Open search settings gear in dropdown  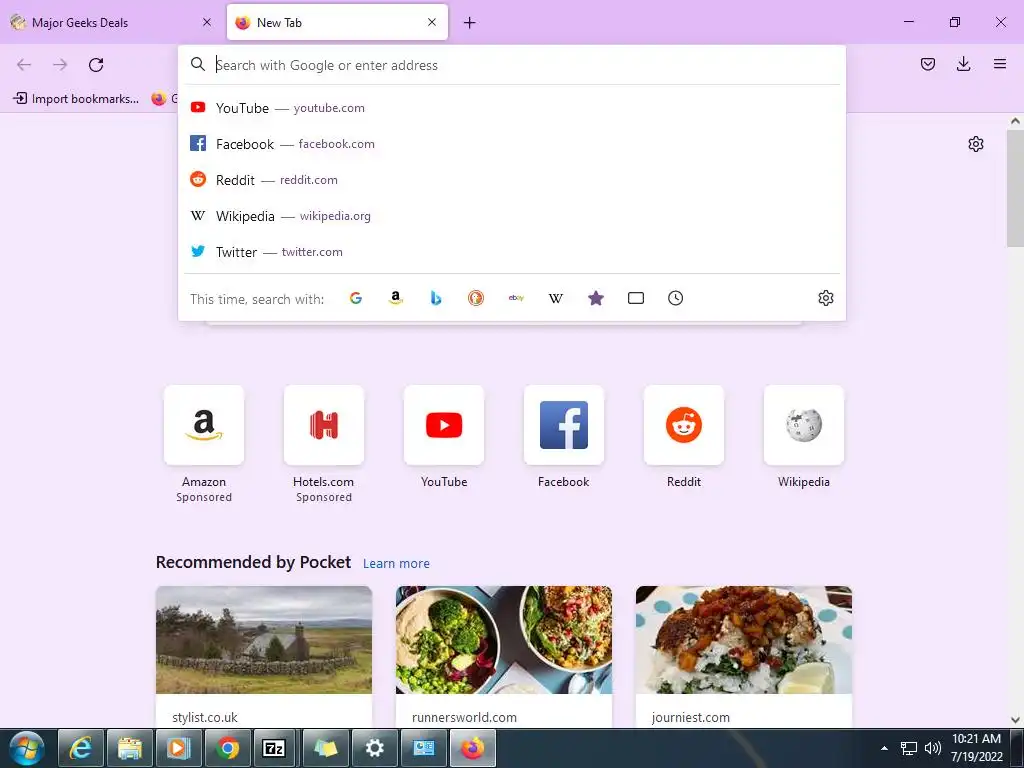click(x=825, y=298)
